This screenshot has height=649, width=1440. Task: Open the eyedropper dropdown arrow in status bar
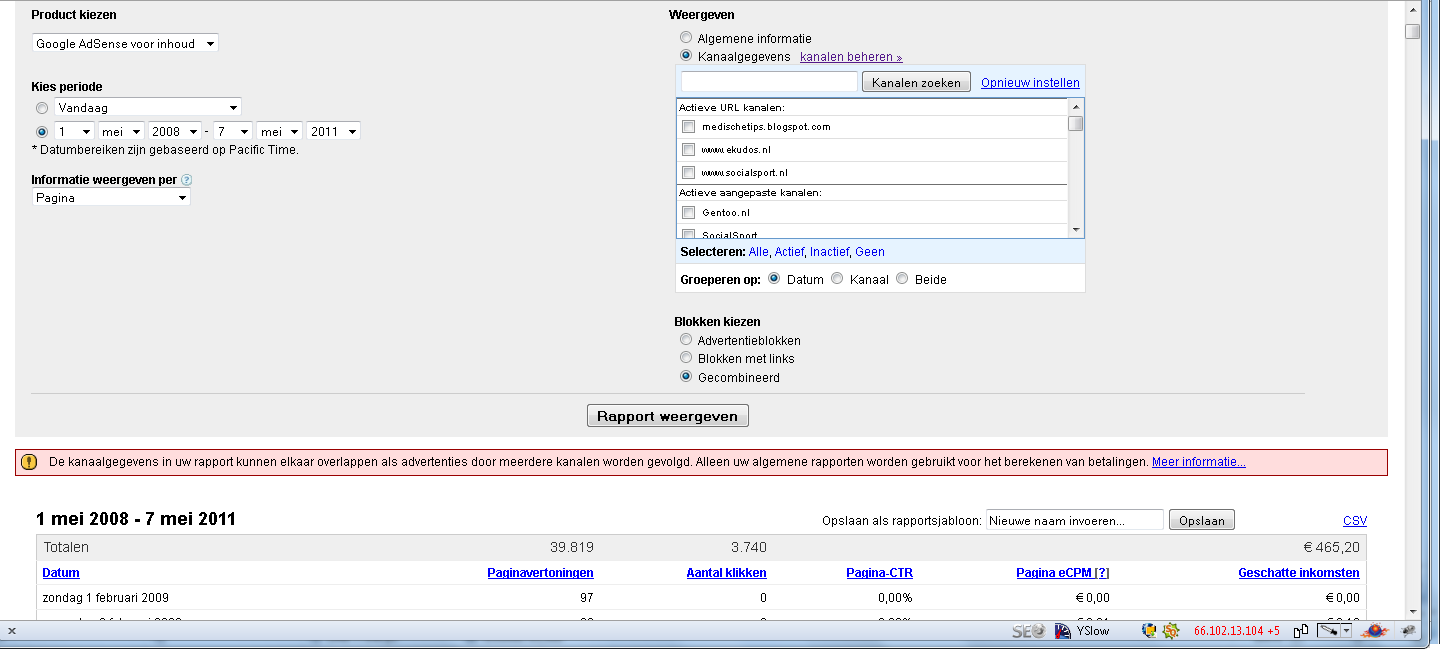click(x=1347, y=631)
